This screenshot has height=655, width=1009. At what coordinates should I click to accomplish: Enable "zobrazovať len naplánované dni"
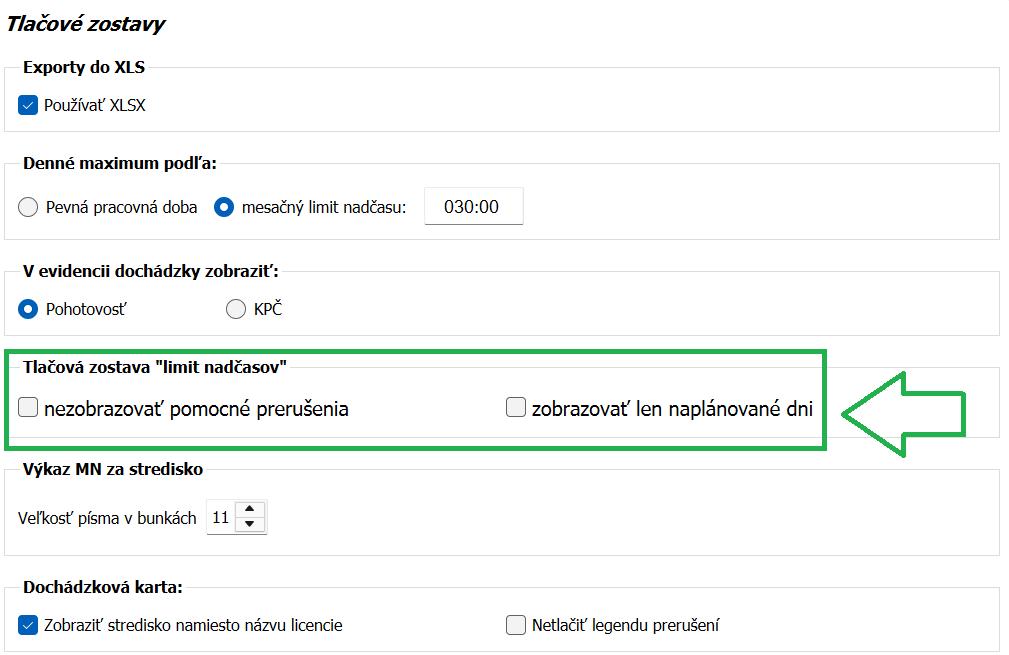click(x=516, y=407)
